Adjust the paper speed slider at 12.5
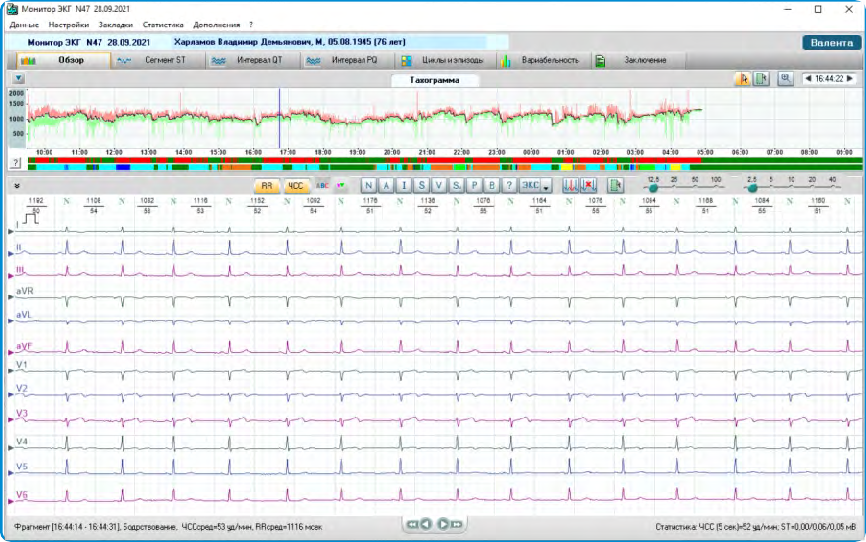This screenshot has width=866, height=542. [654, 187]
